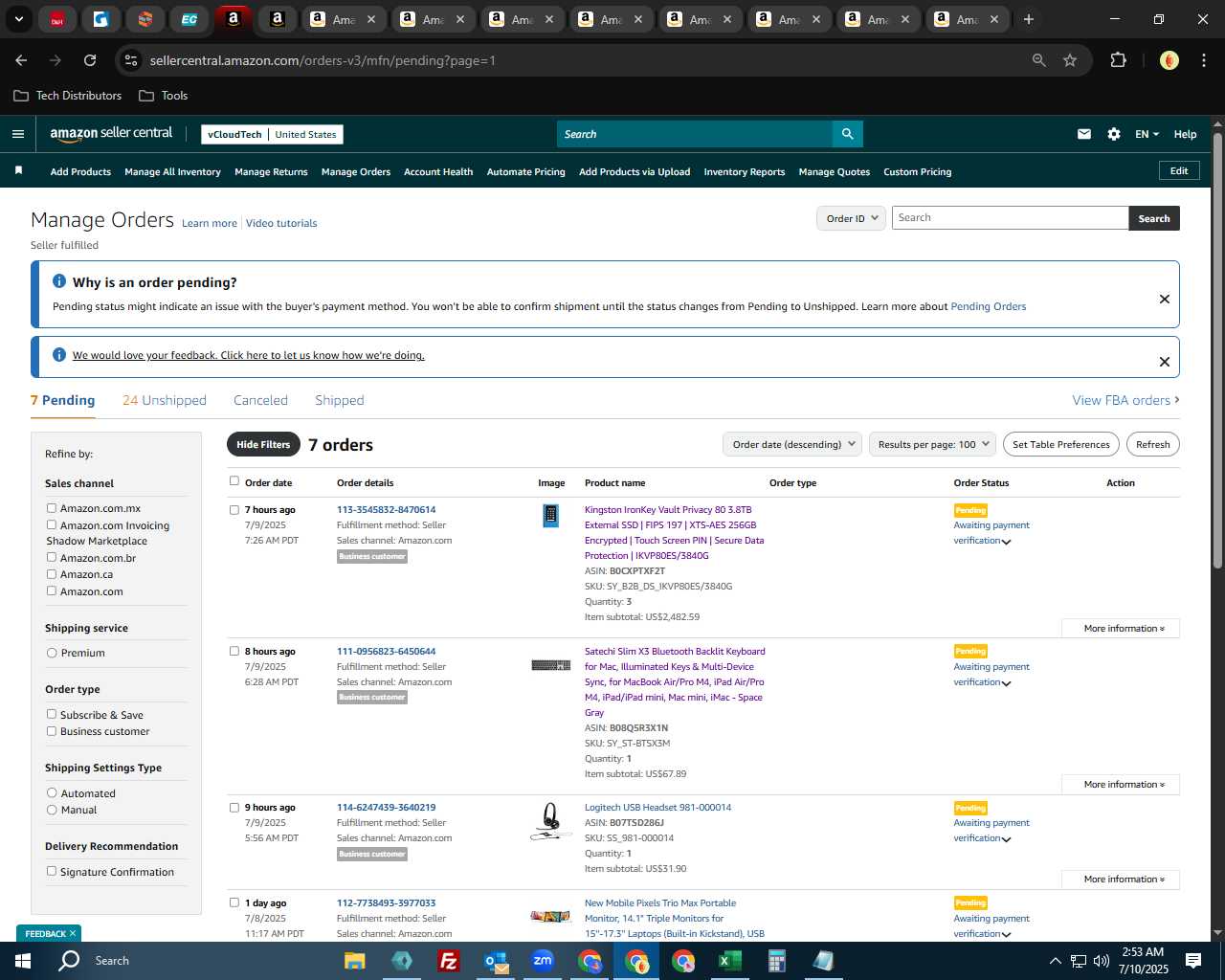The height and width of the screenshot is (980, 1225).
Task: Open Zoom from taskbar
Action: [x=543, y=961]
